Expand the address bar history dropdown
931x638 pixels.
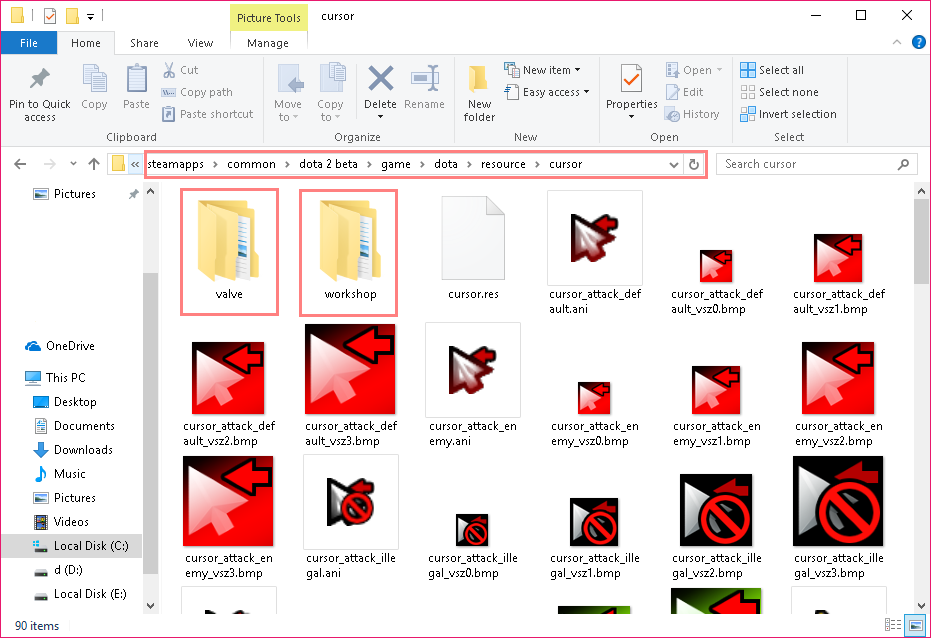[673, 164]
